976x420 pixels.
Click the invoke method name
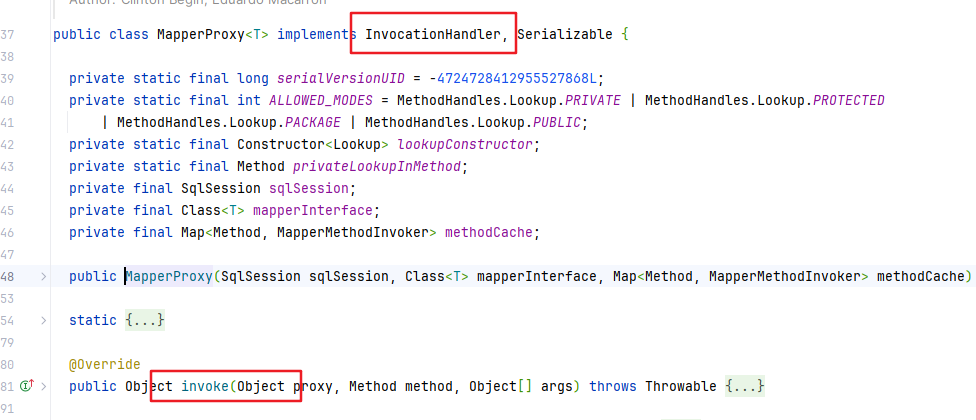coord(205,386)
